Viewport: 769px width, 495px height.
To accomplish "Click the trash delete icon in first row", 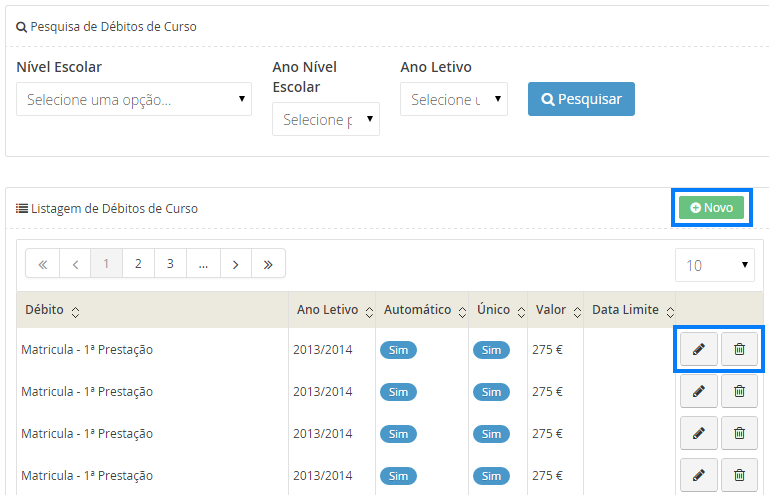I will point(739,349).
